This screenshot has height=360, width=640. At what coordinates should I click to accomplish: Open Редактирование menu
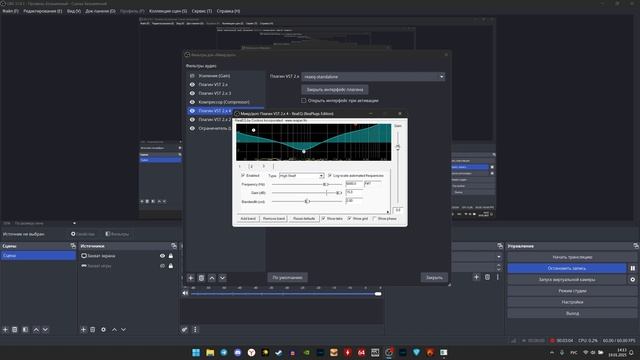point(43,11)
